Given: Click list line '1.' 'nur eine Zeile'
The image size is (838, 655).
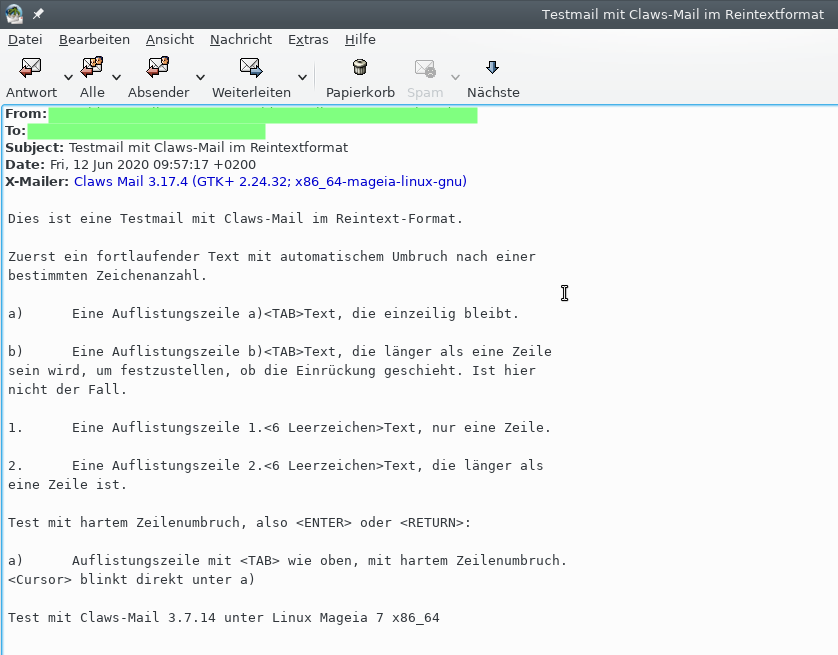Looking at the screenshot, I should point(280,427).
